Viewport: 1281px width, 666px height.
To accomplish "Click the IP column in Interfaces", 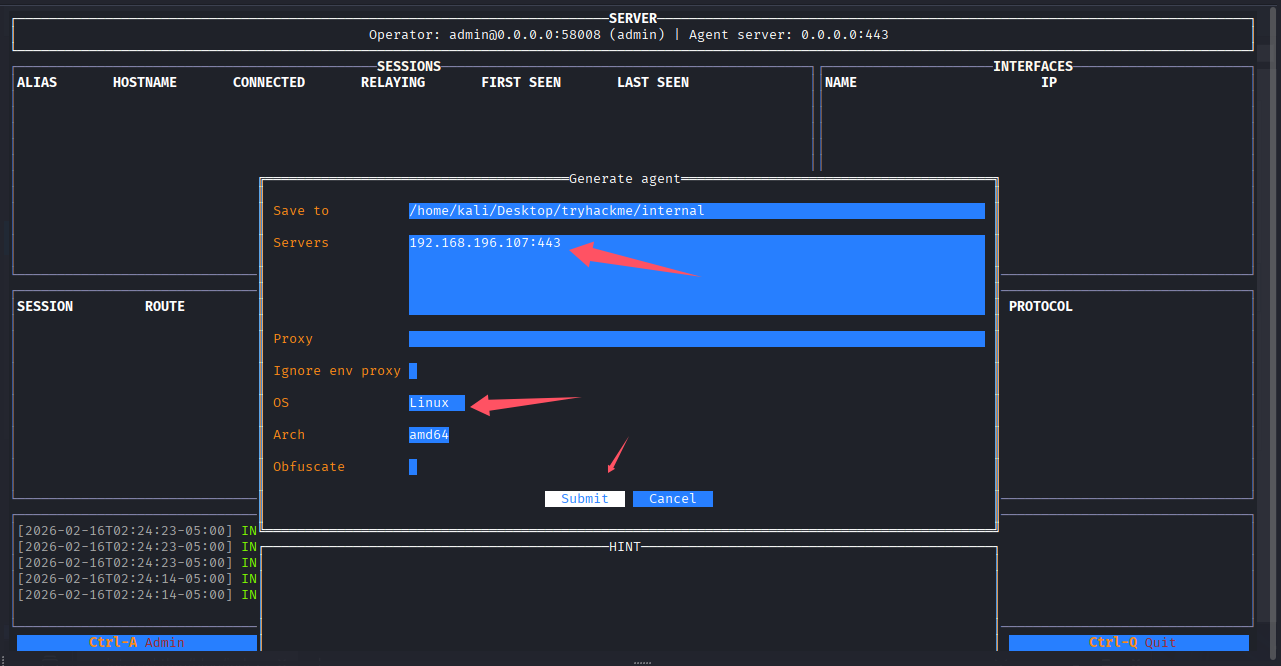I will 1049,83.
